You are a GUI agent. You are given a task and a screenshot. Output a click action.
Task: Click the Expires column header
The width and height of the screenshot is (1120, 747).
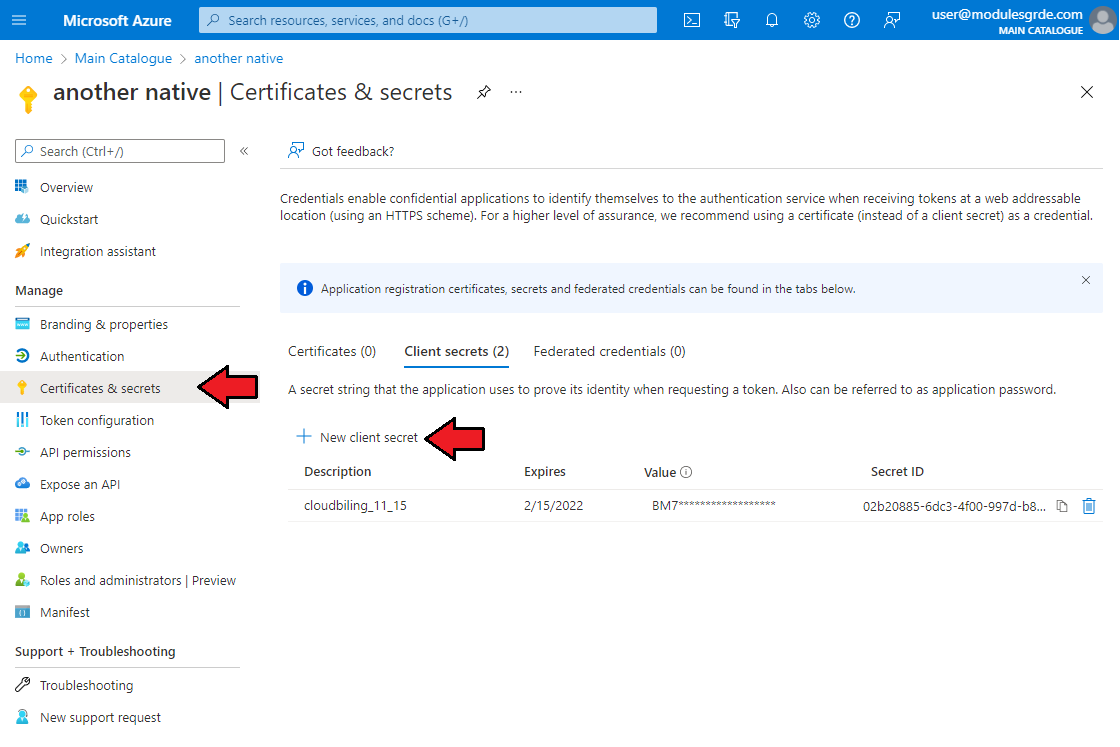point(544,471)
